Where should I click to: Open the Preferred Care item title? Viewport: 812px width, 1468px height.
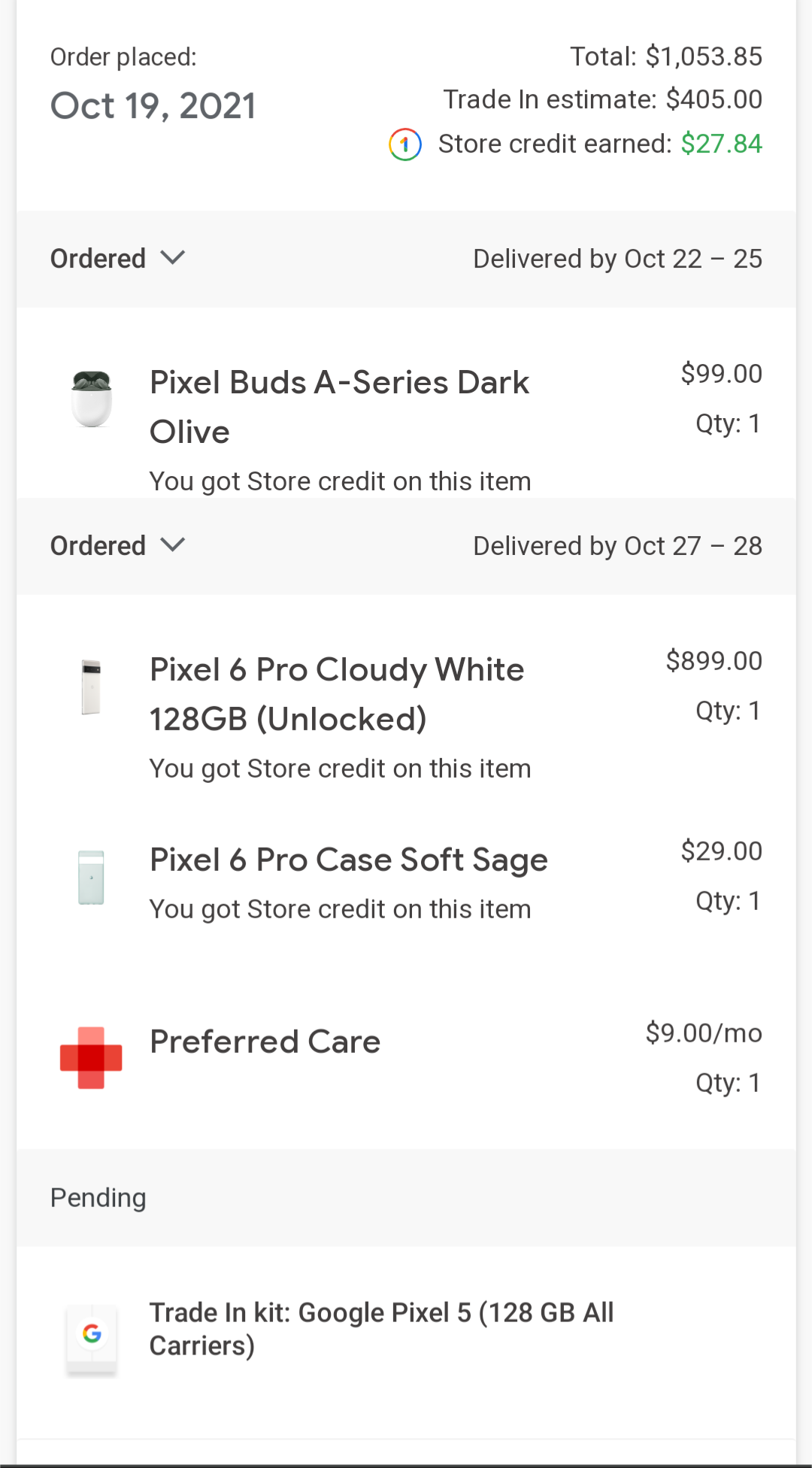pos(265,1042)
